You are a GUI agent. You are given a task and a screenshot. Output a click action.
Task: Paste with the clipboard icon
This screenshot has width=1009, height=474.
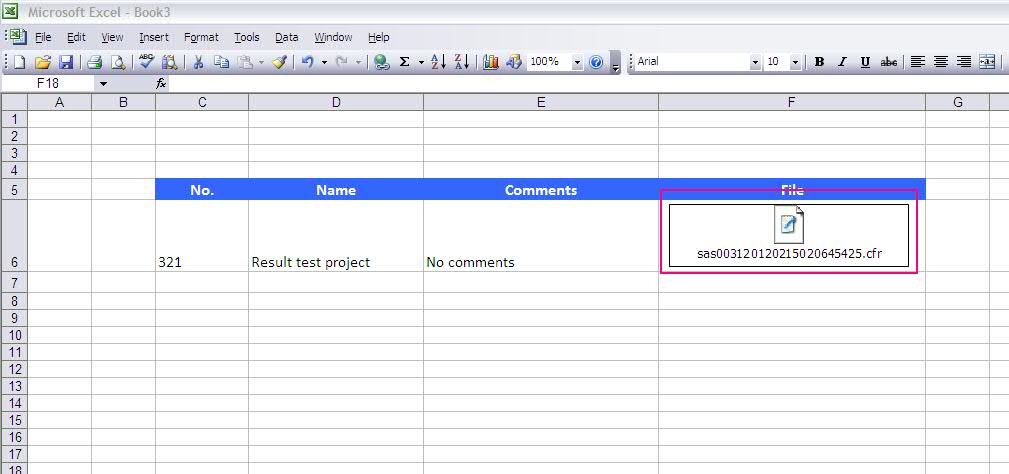click(245, 62)
